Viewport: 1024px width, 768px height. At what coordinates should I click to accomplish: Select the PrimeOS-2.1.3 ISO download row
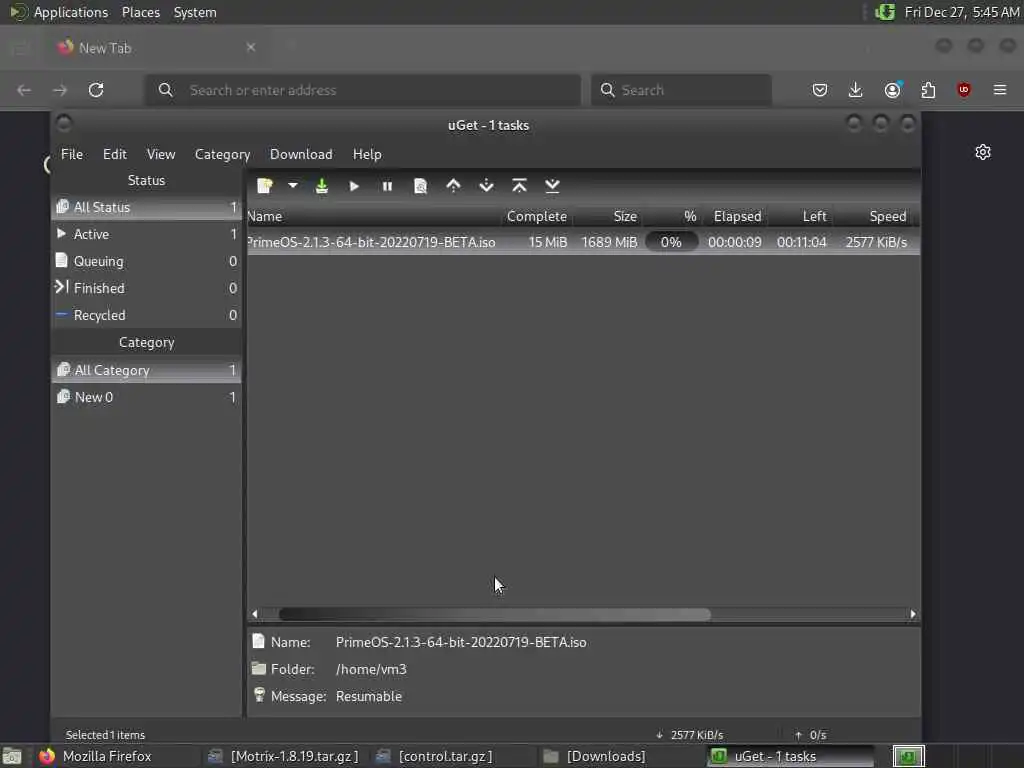click(583, 242)
